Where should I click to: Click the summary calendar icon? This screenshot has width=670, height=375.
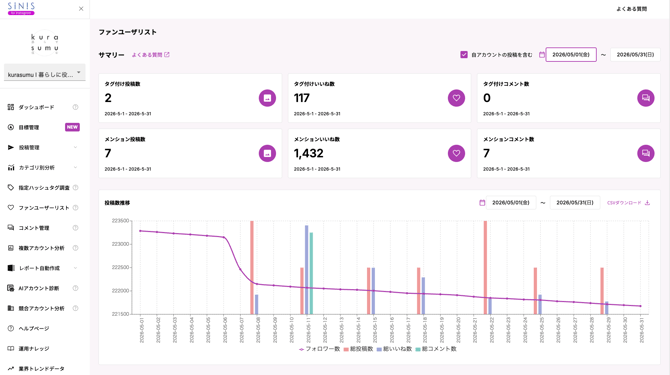[541, 55]
